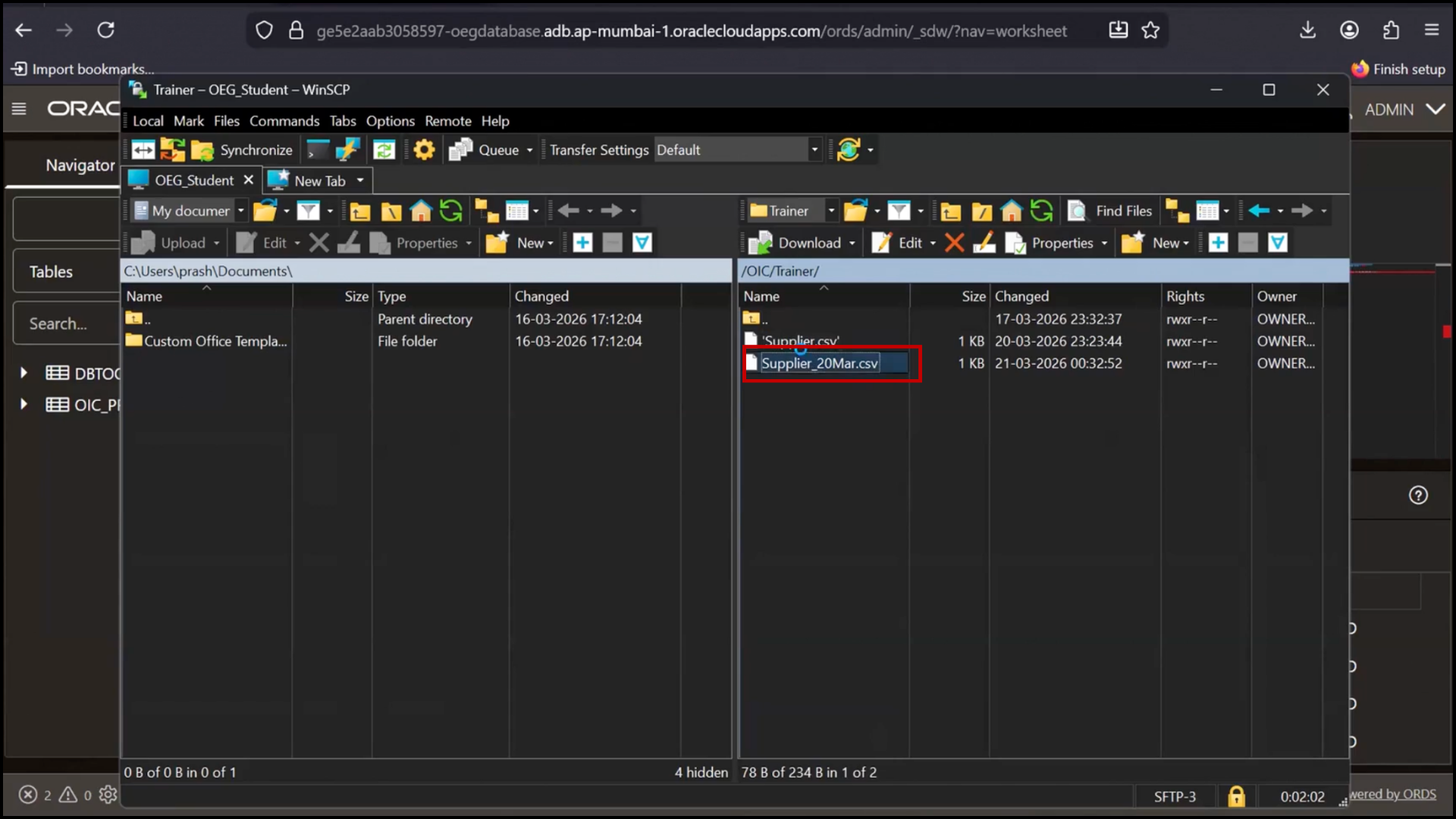
Task: Open the terminal console icon
Action: point(318,150)
